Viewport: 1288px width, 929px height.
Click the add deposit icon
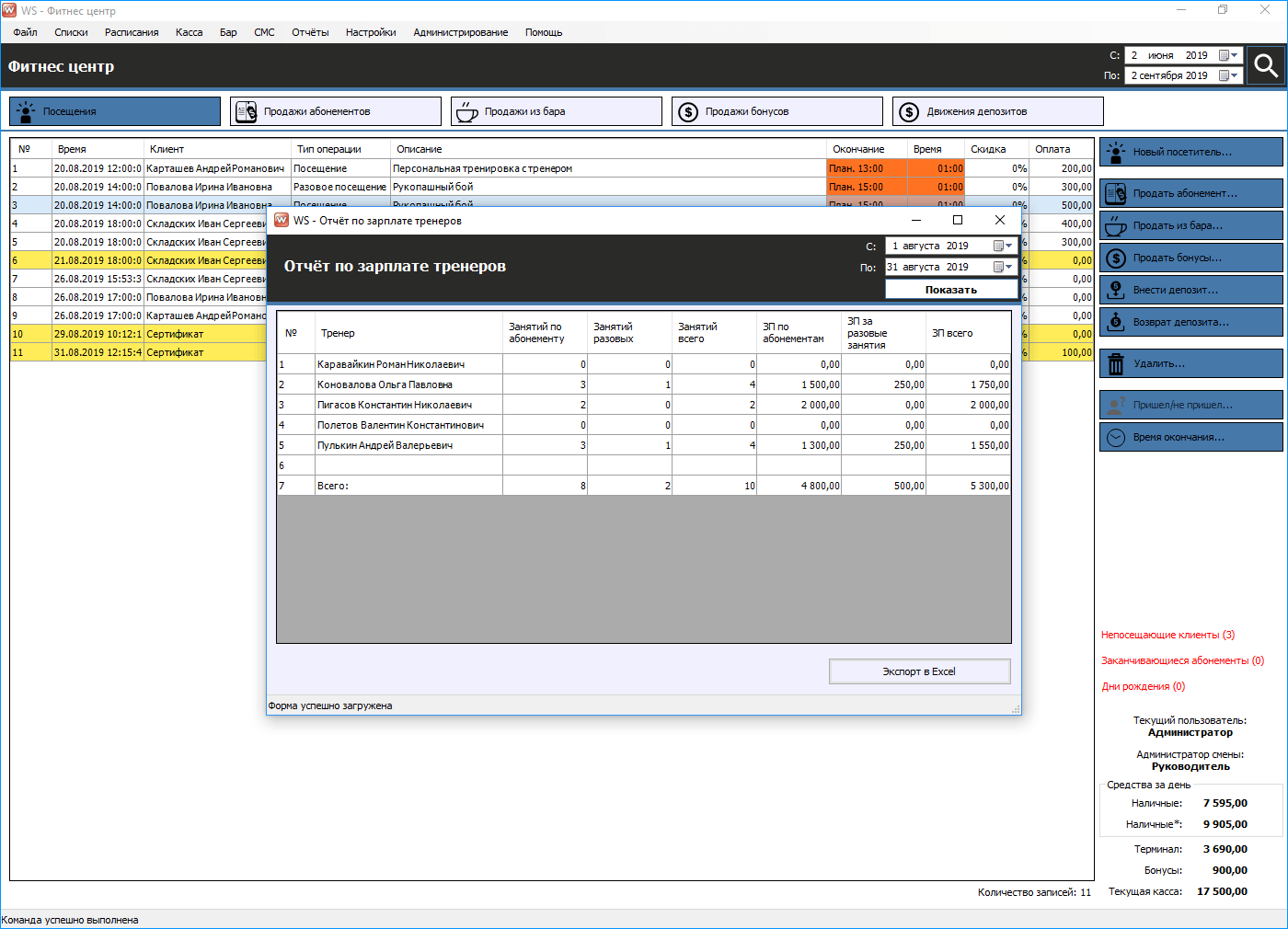tap(1116, 290)
